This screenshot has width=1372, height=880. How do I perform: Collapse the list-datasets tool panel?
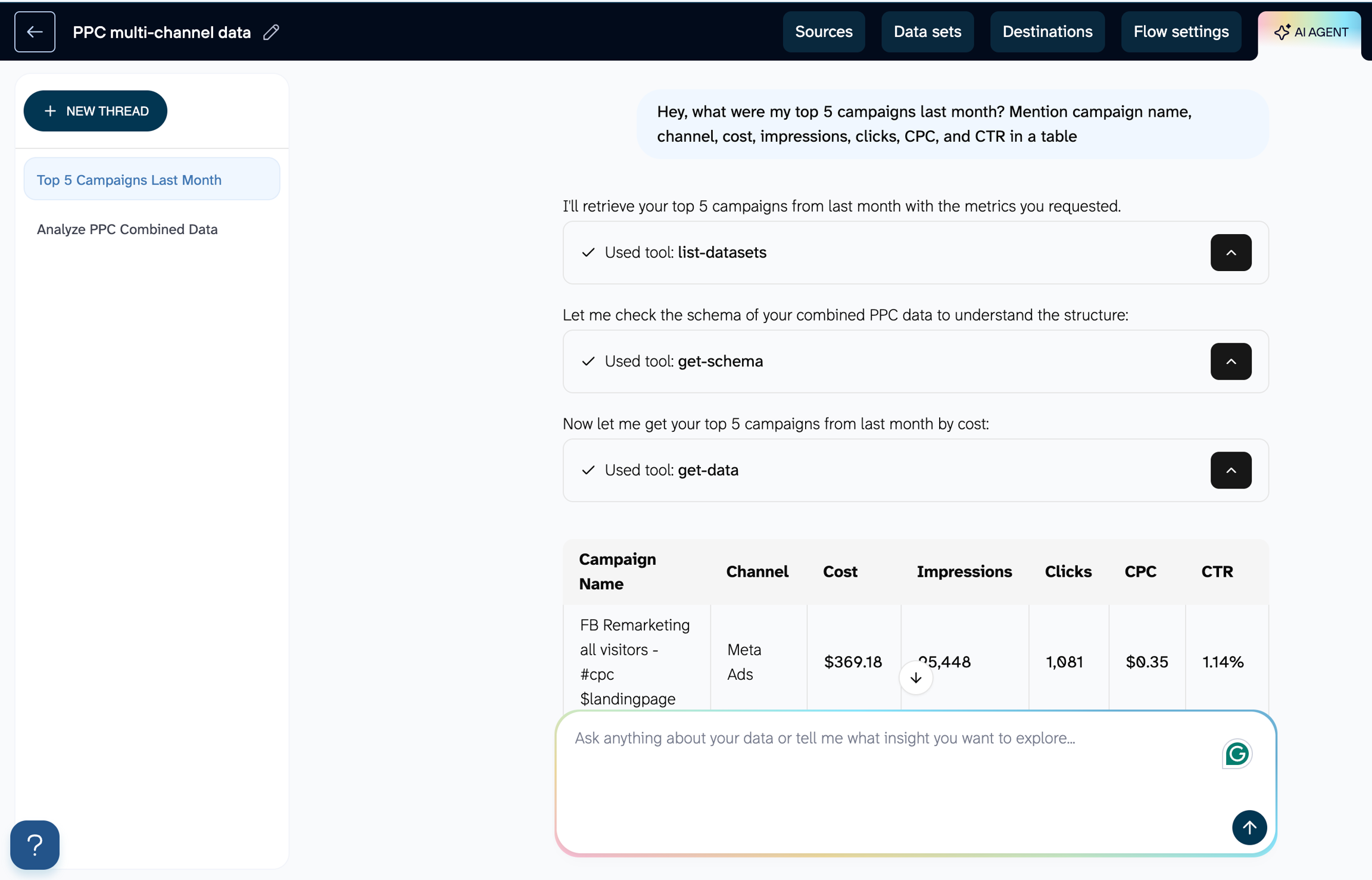click(1231, 253)
